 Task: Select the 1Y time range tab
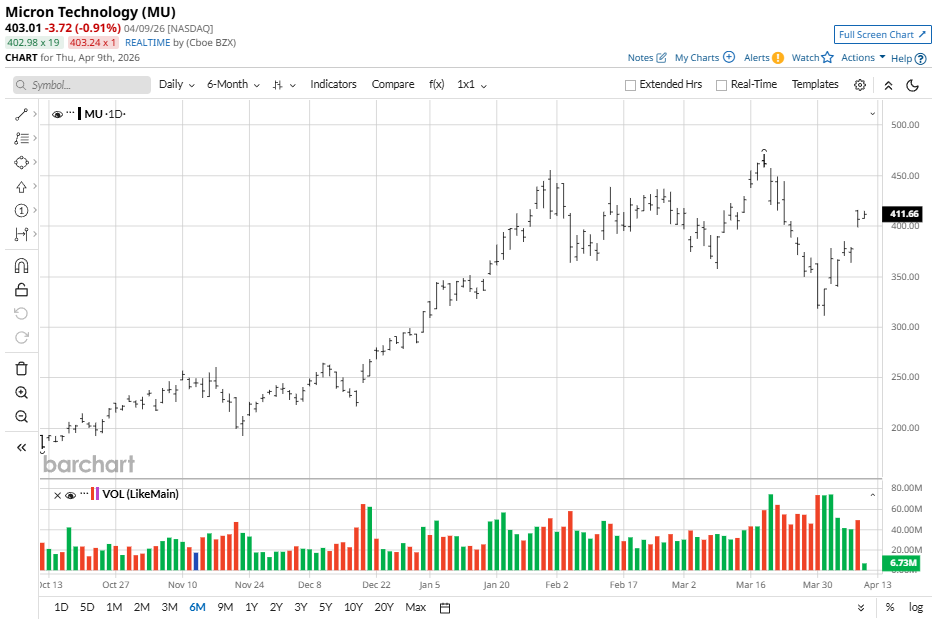click(x=251, y=607)
